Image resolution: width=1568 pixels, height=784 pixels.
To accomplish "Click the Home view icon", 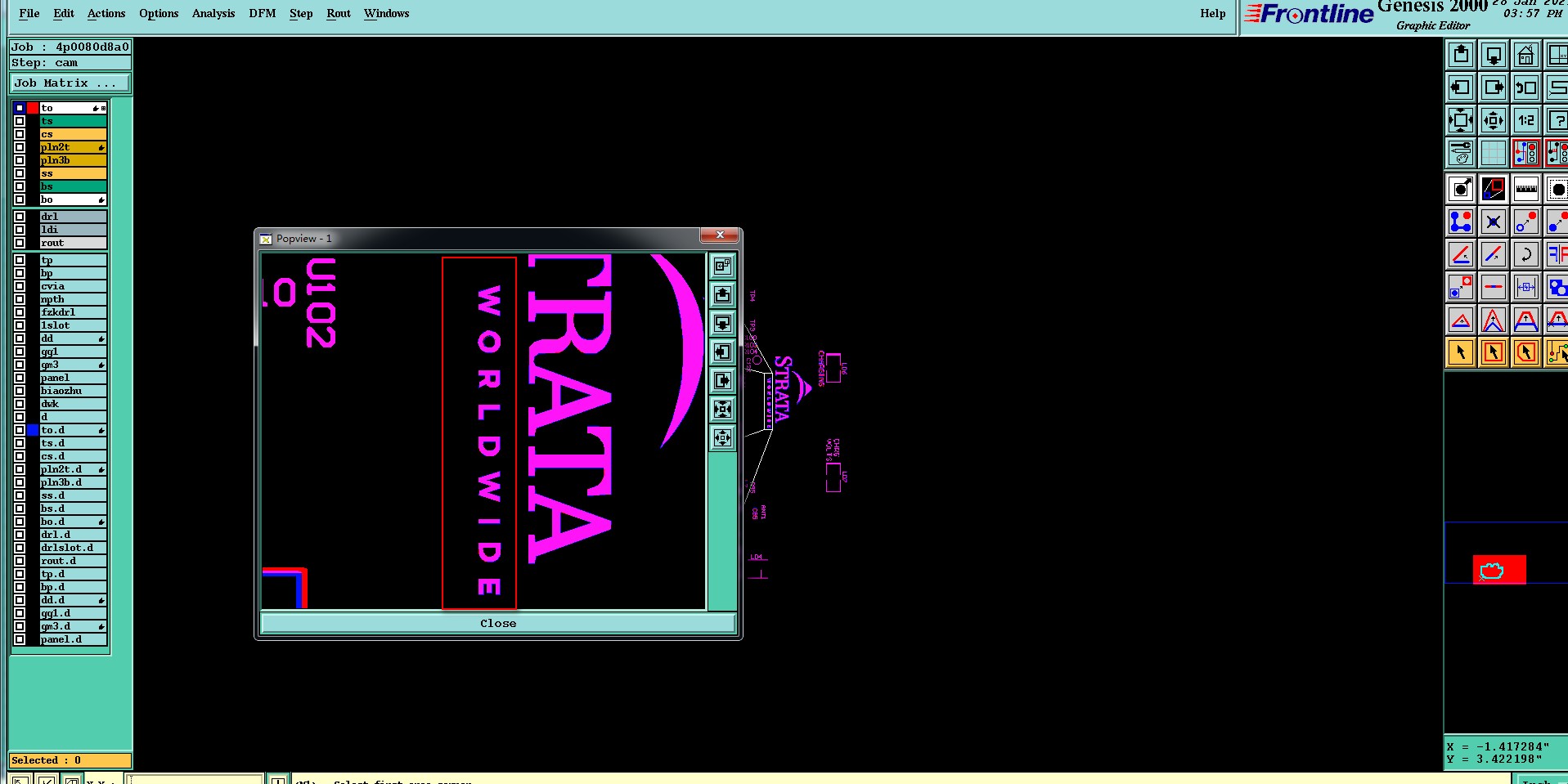I will (x=1526, y=55).
